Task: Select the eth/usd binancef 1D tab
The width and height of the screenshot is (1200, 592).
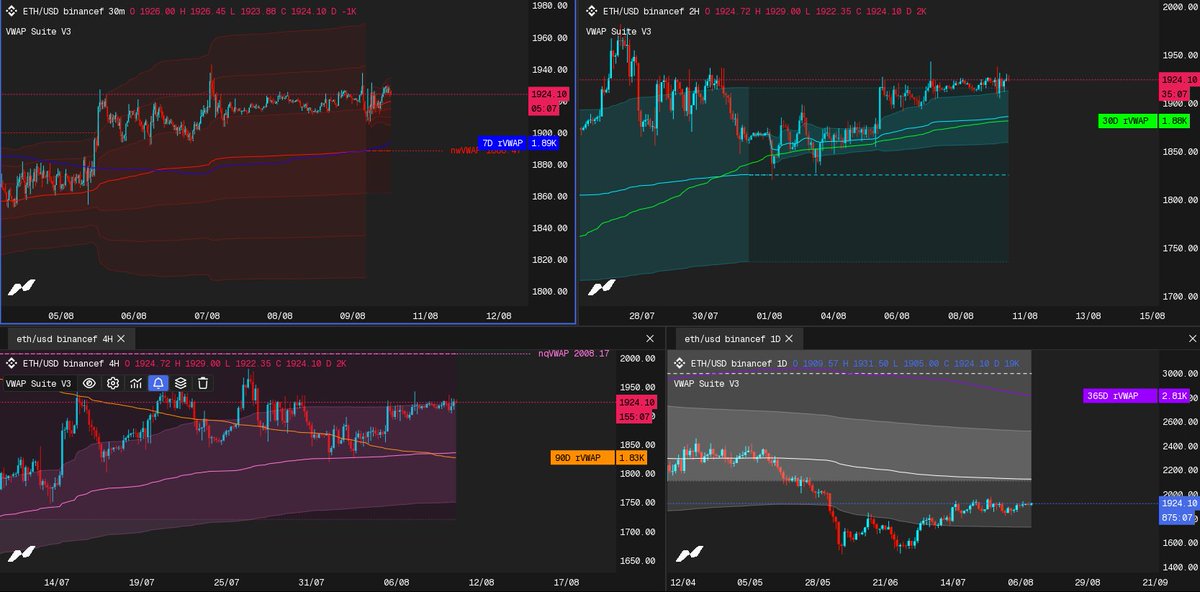Action: 739,339
